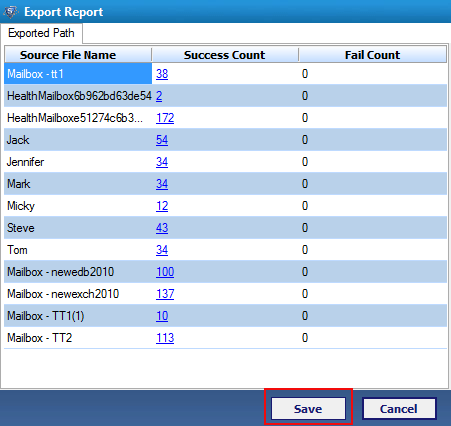The width and height of the screenshot is (451, 426).
Task: Open success count link 172
Action: (165, 118)
